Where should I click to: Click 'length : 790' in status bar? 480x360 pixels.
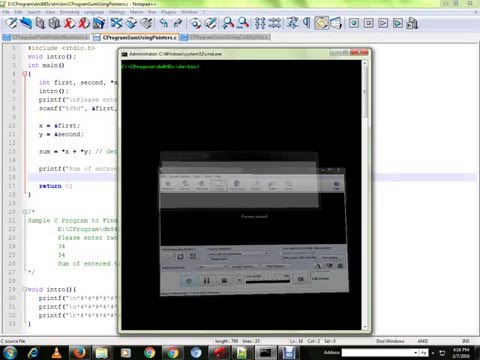pyautogui.click(x=227, y=341)
